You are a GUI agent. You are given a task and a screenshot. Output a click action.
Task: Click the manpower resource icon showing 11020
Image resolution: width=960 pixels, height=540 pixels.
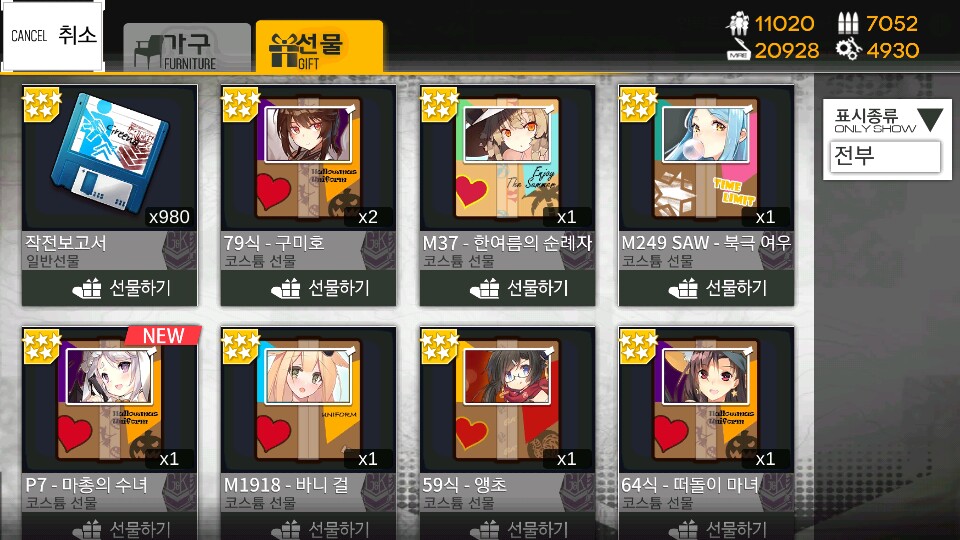pyautogui.click(x=738, y=24)
